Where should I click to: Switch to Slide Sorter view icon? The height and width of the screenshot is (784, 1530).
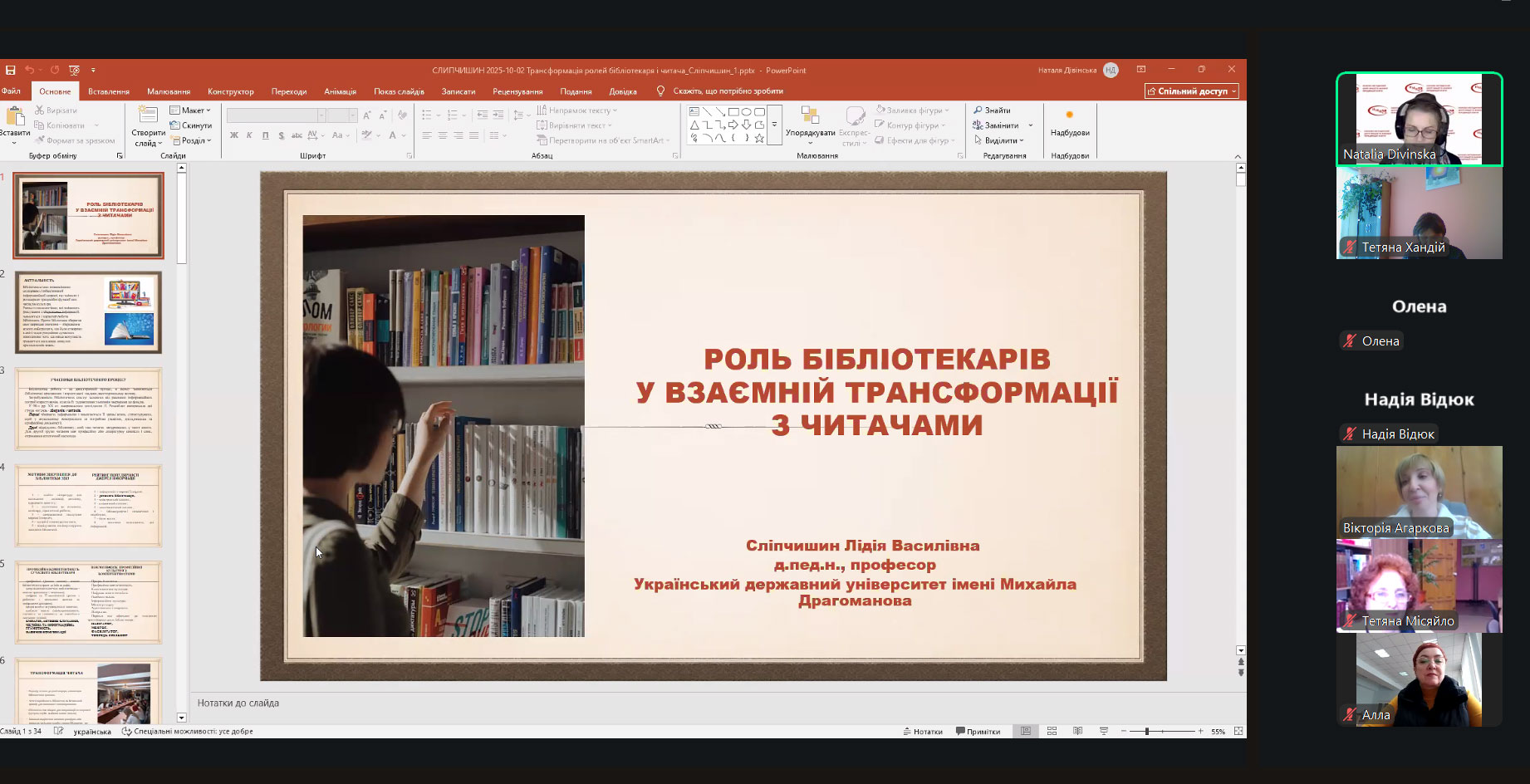point(1052,731)
